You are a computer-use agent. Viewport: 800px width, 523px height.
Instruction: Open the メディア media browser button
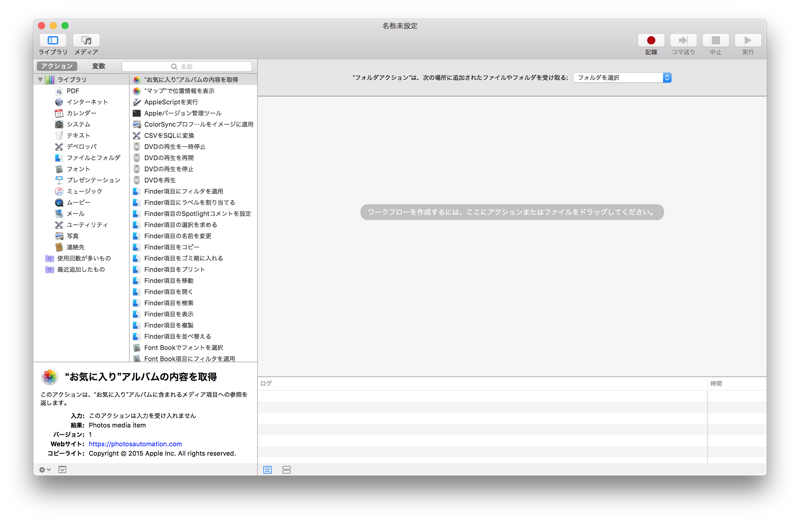pyautogui.click(x=86, y=40)
